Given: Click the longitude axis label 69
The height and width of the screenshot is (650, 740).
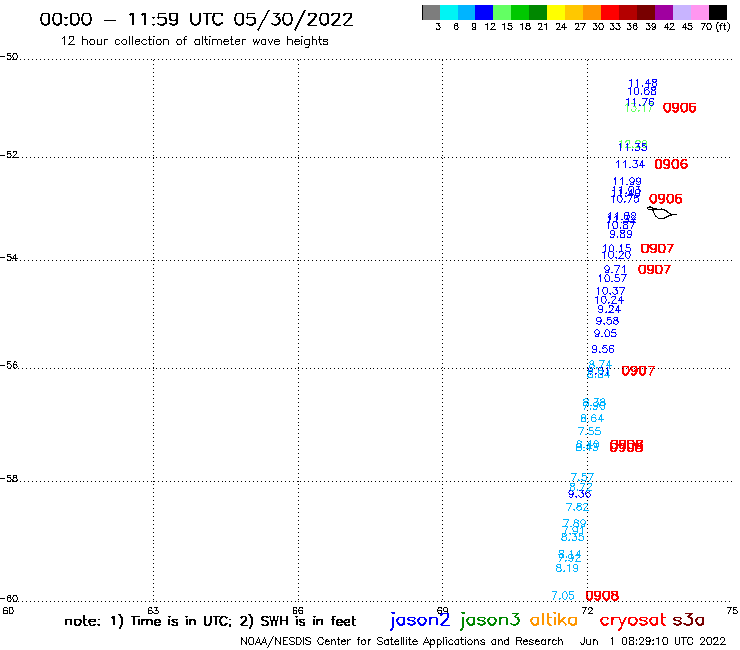Looking at the screenshot, I should pyautogui.click(x=442, y=610).
